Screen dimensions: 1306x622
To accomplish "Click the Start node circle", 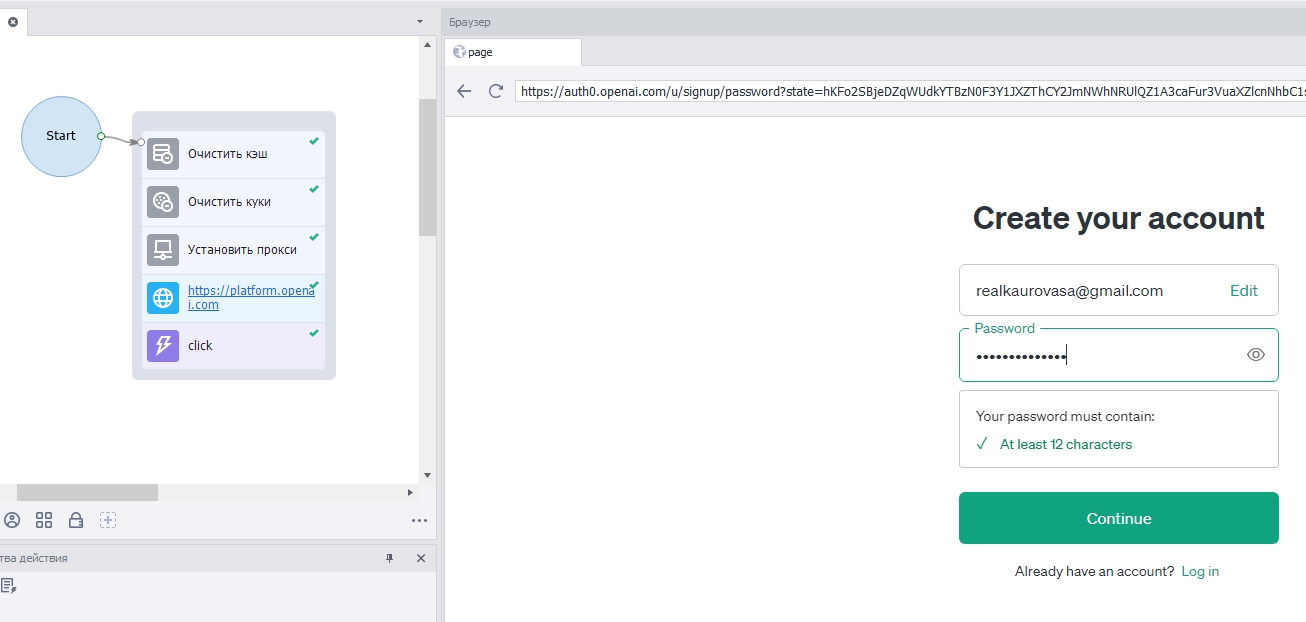I will pyautogui.click(x=61, y=136).
